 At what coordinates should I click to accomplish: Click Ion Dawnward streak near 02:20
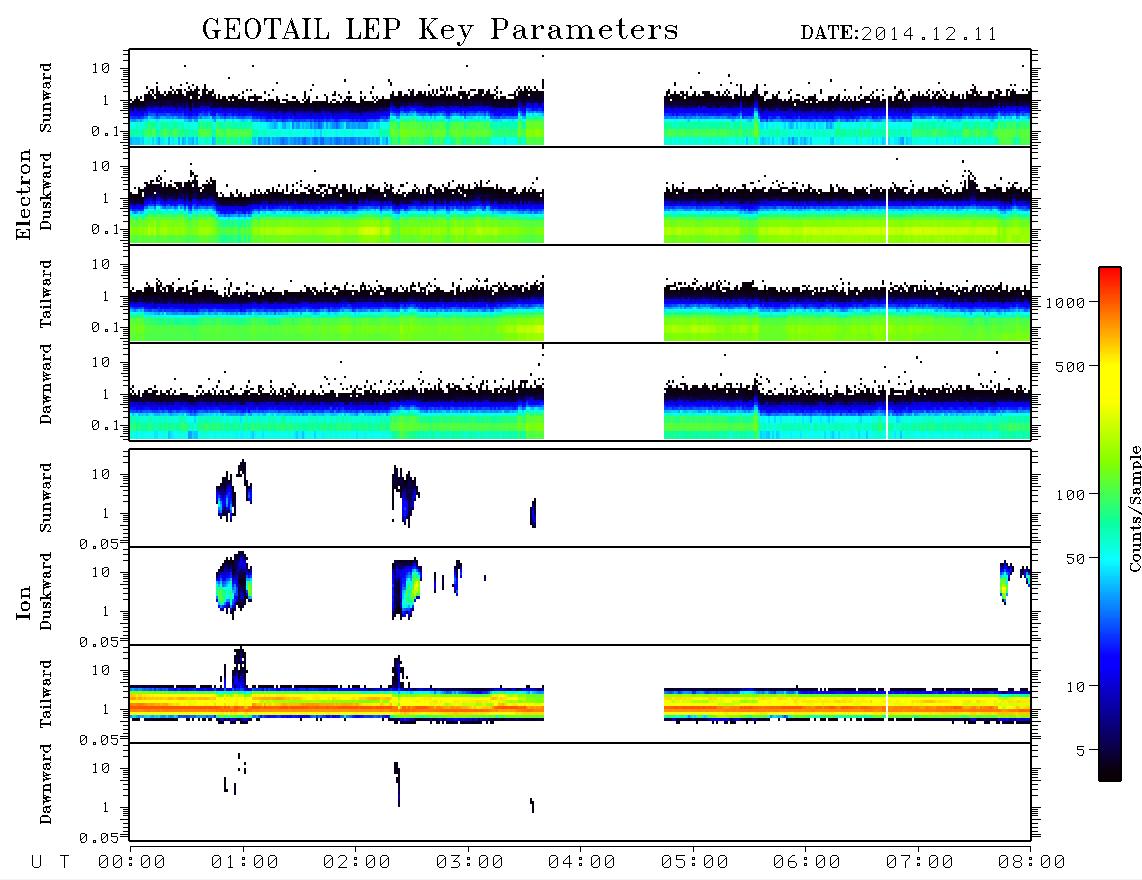398,783
